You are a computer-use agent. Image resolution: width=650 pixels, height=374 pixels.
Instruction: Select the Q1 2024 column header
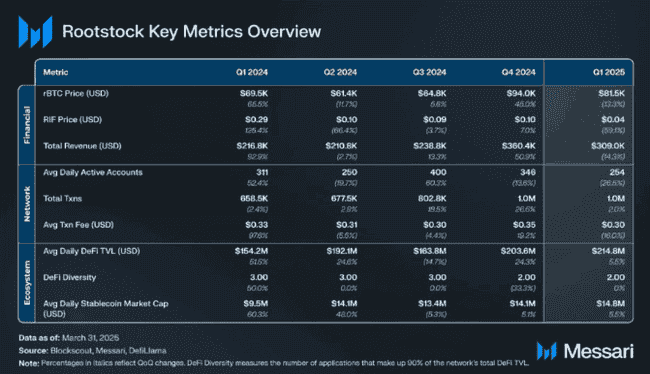click(252, 72)
